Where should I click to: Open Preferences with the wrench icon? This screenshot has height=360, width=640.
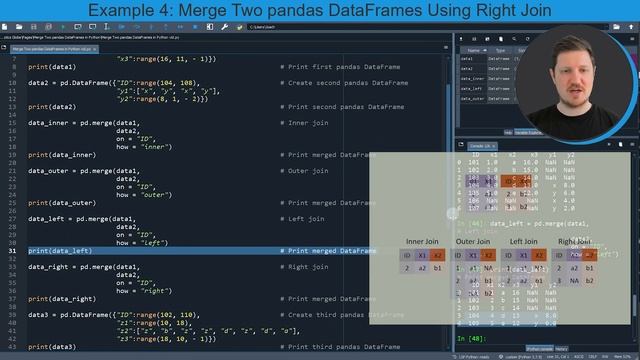pos(224,27)
